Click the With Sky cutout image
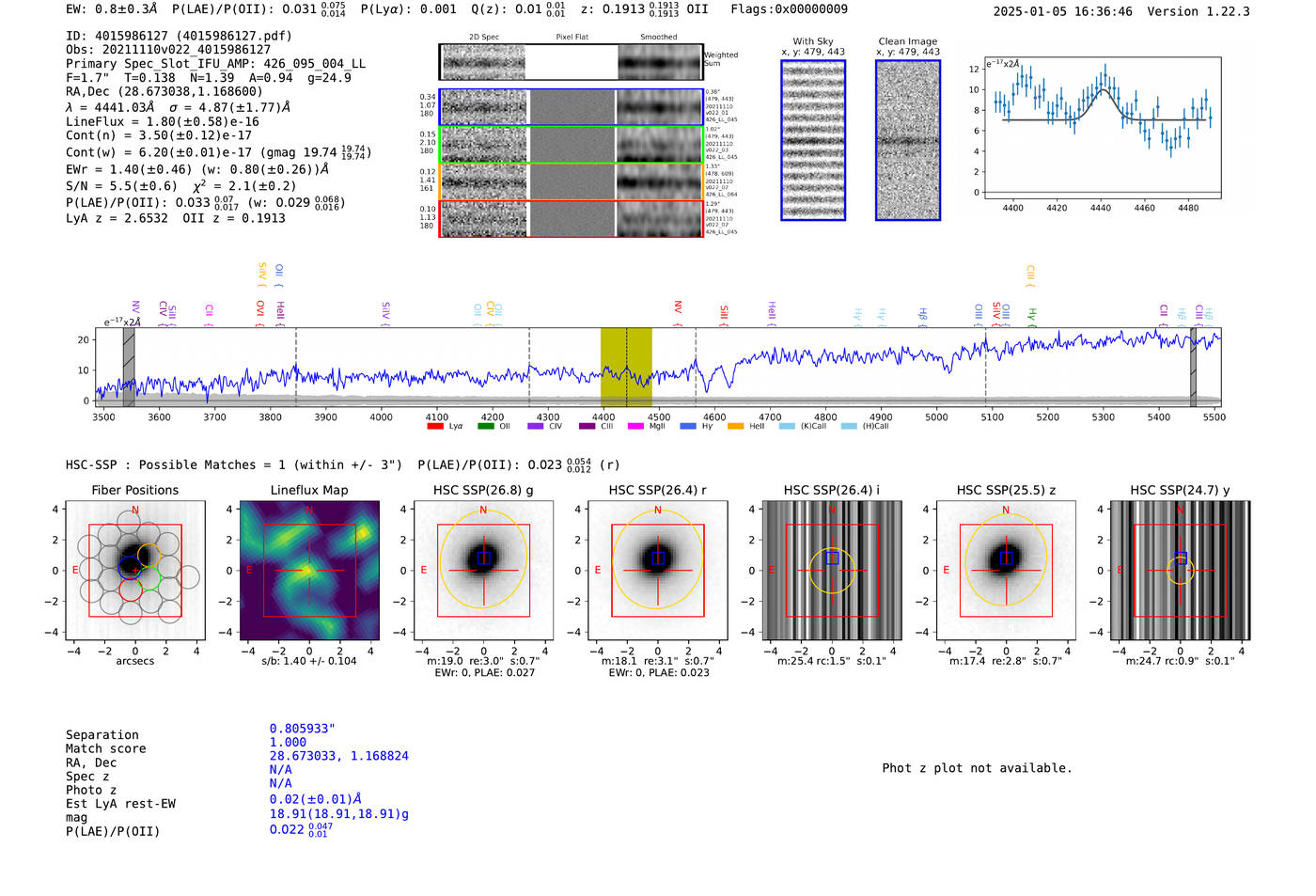The width and height of the screenshot is (1316, 896). (x=813, y=140)
